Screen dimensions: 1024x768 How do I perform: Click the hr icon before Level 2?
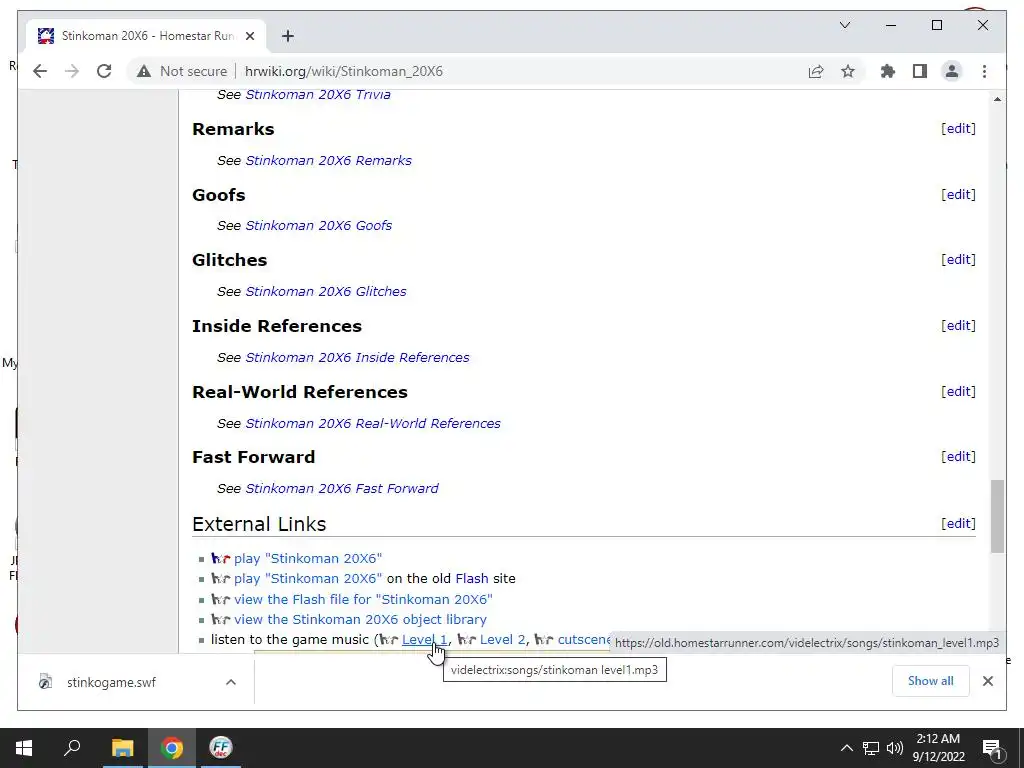[466, 640]
